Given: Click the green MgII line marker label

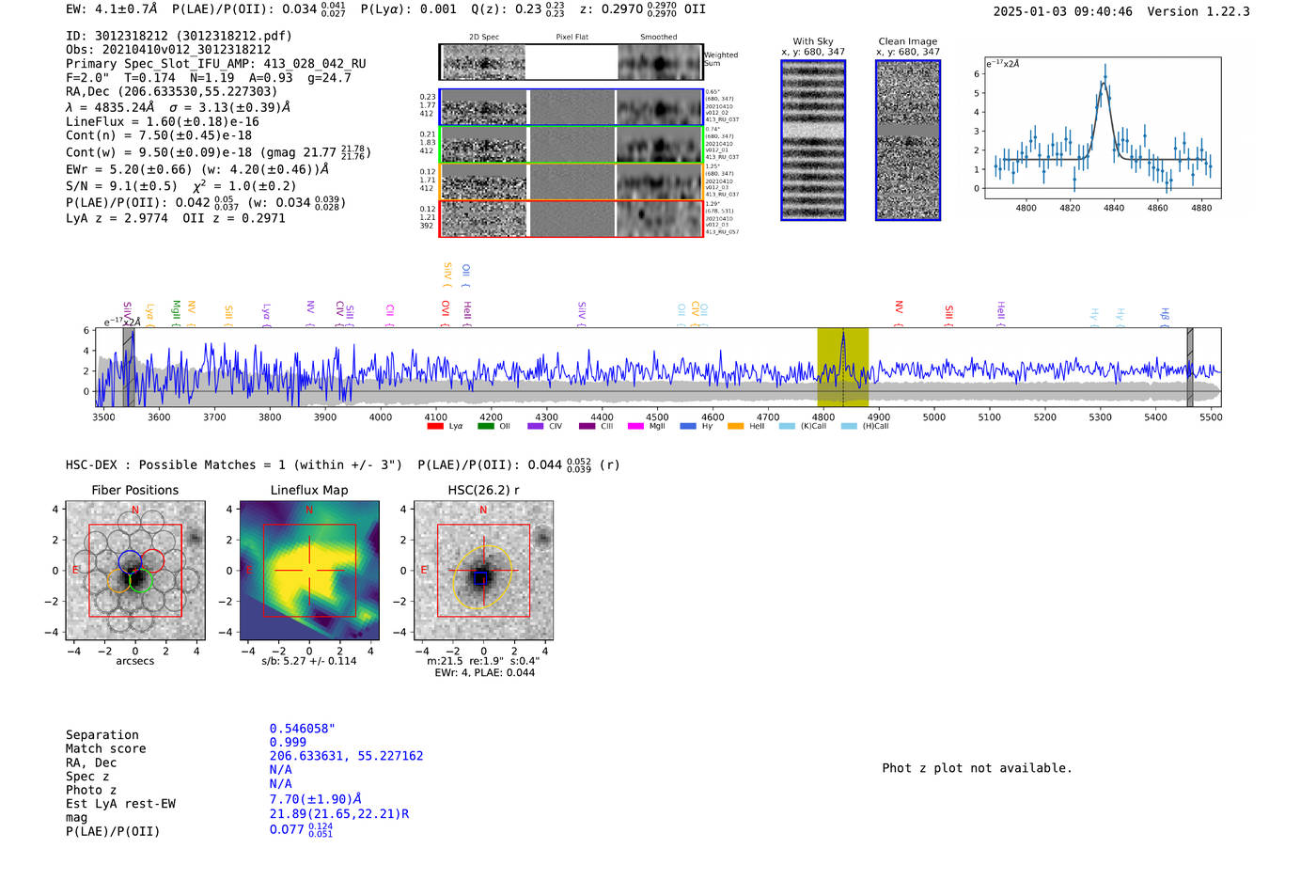Looking at the screenshot, I should 176,311.
